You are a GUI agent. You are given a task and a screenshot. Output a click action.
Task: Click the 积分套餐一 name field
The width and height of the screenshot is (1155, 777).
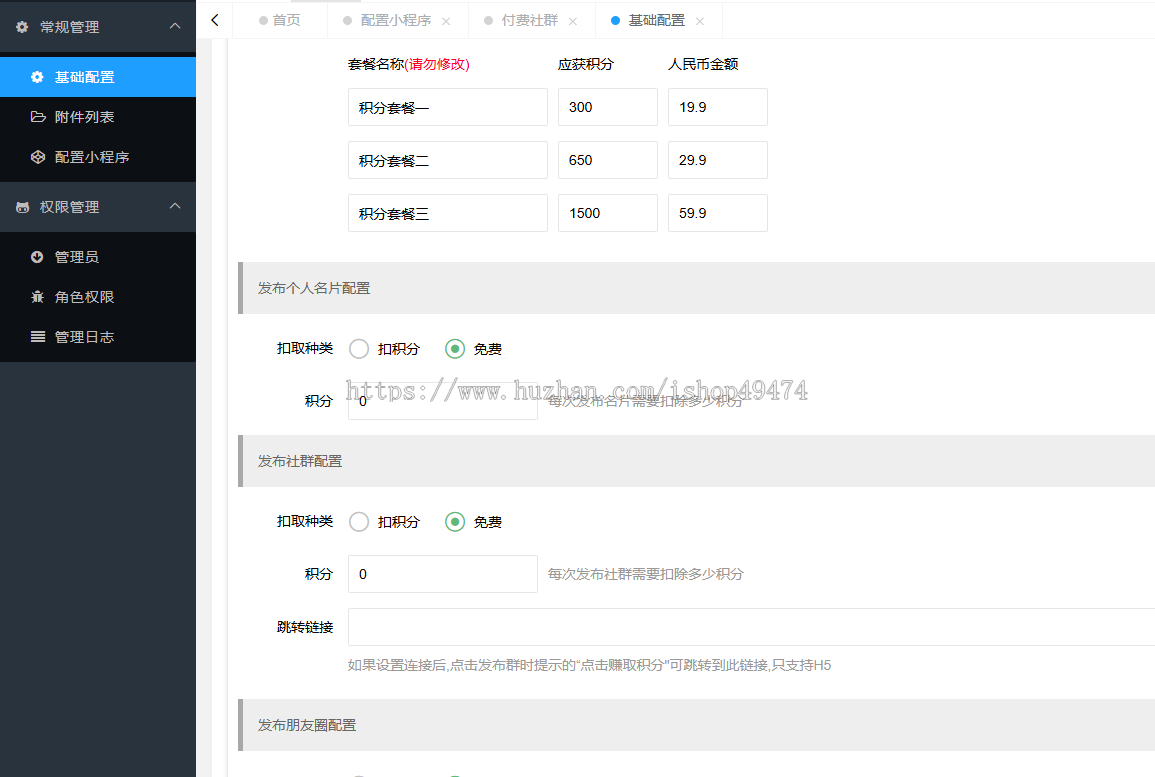pos(448,107)
